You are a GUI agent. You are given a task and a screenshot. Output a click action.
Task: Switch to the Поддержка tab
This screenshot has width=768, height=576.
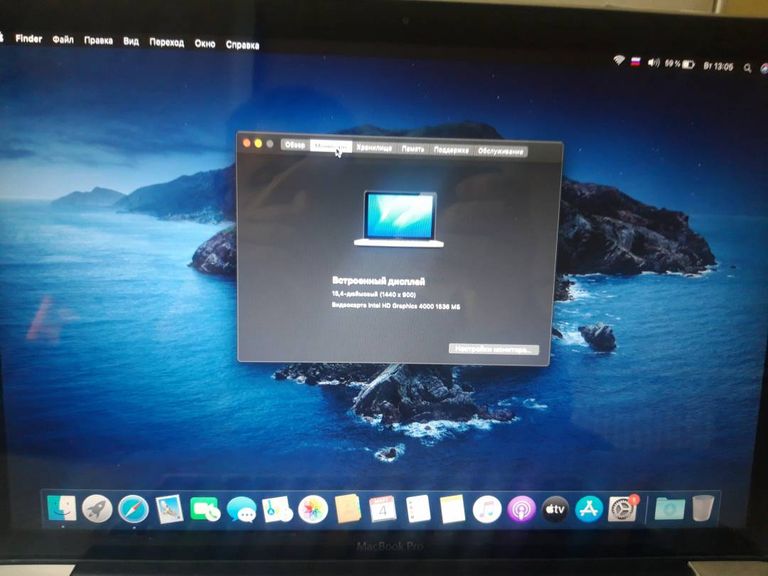451,150
